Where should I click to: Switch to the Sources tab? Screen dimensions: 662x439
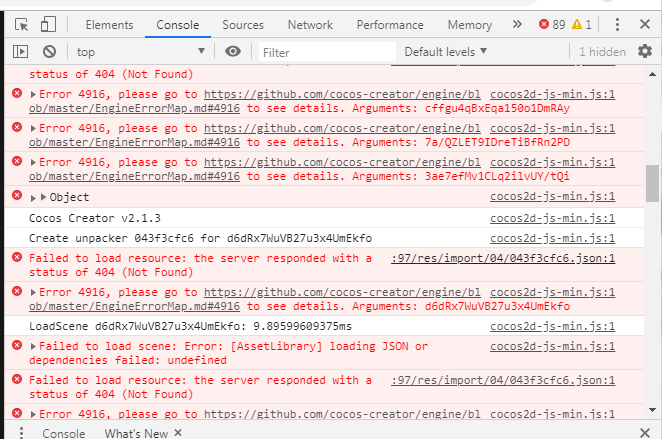click(243, 25)
